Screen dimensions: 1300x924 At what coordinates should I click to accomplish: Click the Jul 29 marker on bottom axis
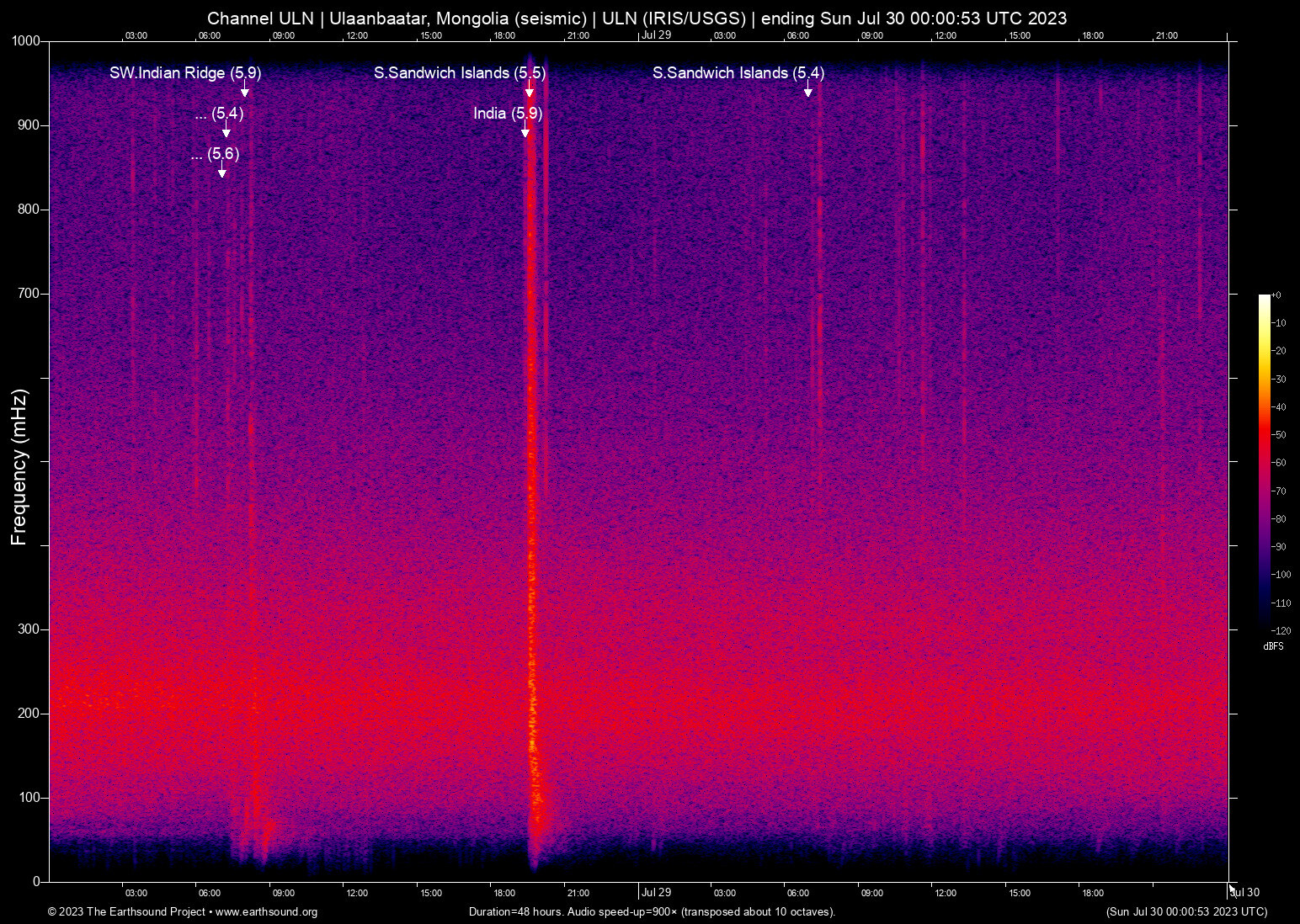[656, 893]
